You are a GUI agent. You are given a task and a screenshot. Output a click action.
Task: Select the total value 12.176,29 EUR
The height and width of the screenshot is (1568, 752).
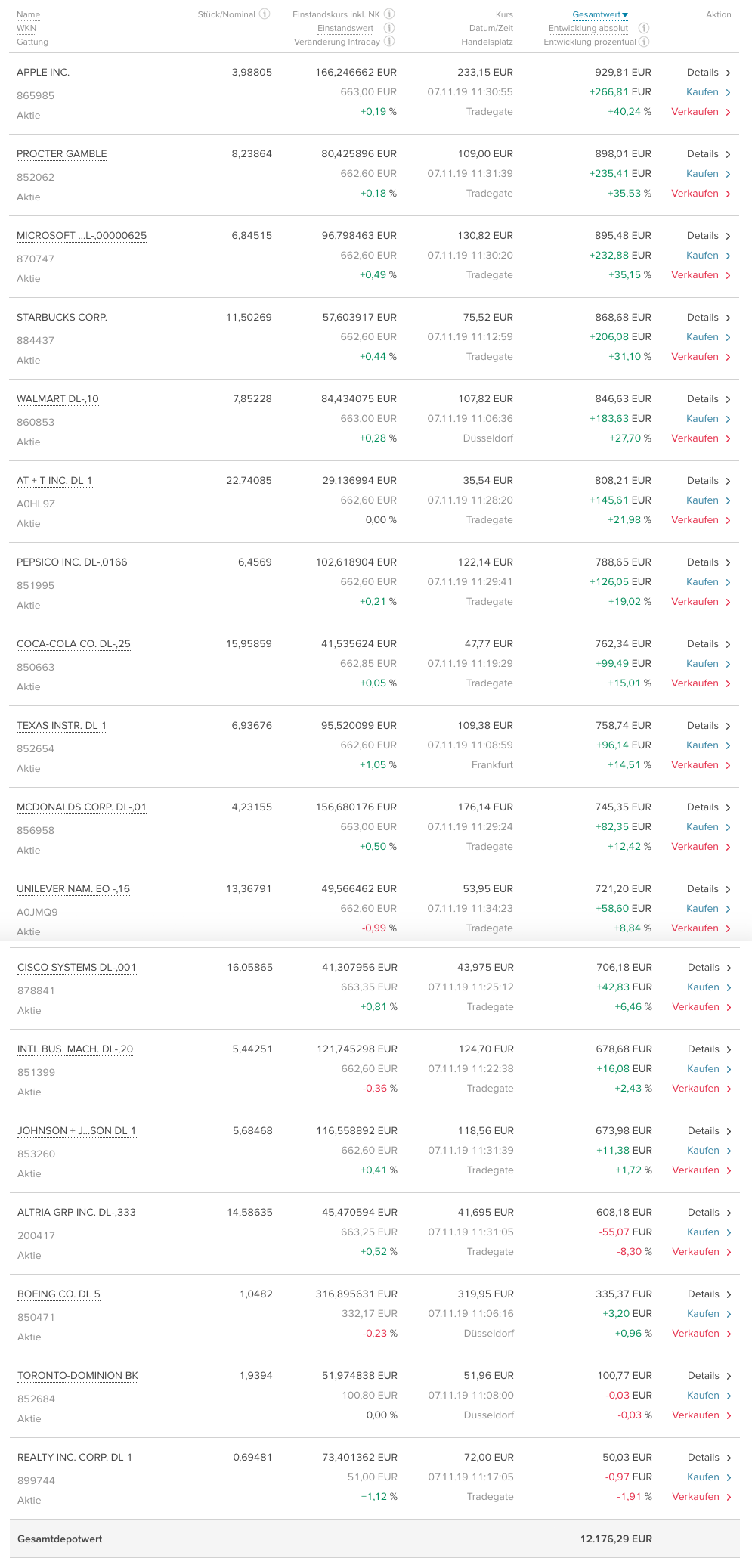tap(616, 1539)
